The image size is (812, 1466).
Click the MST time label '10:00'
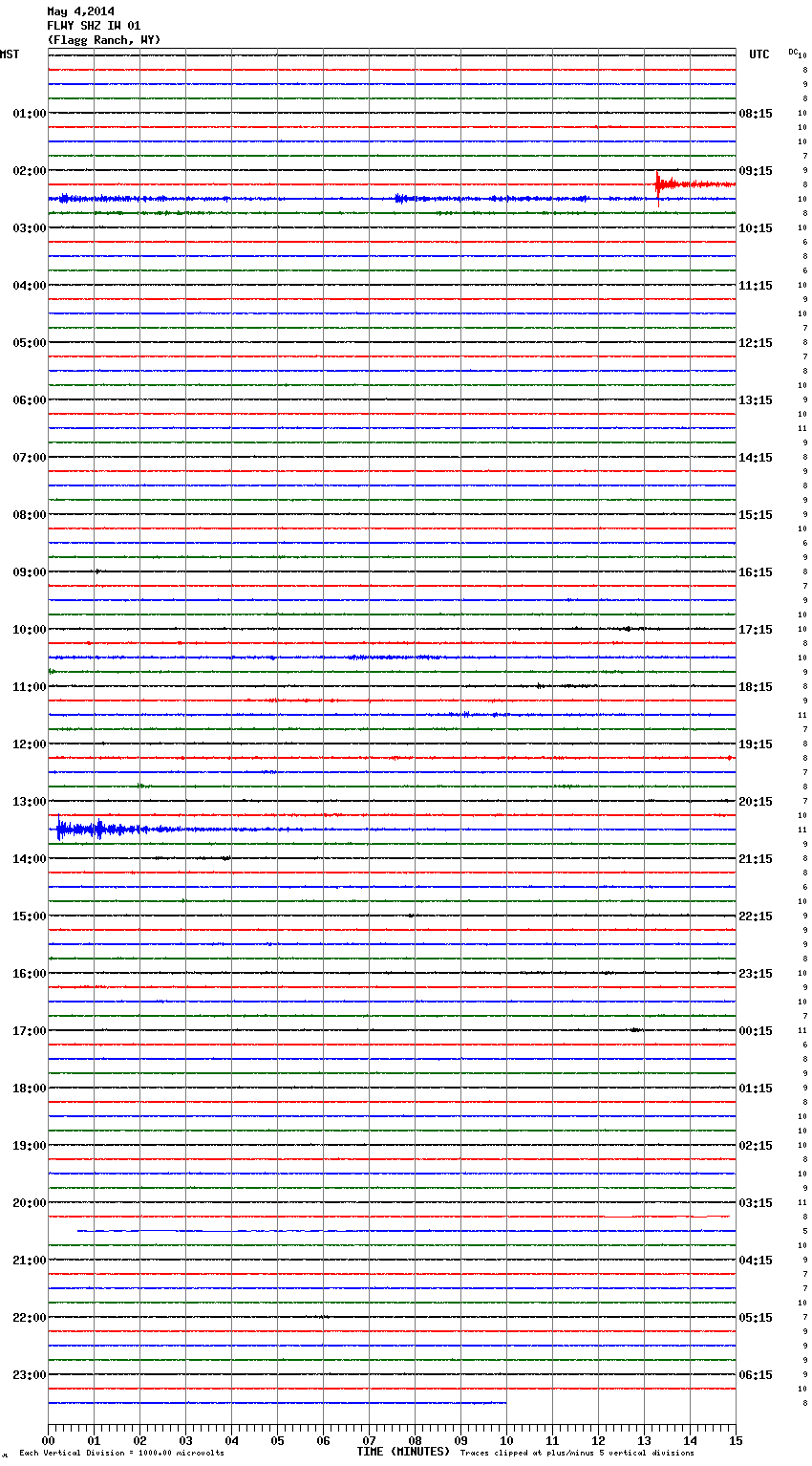click(x=30, y=630)
